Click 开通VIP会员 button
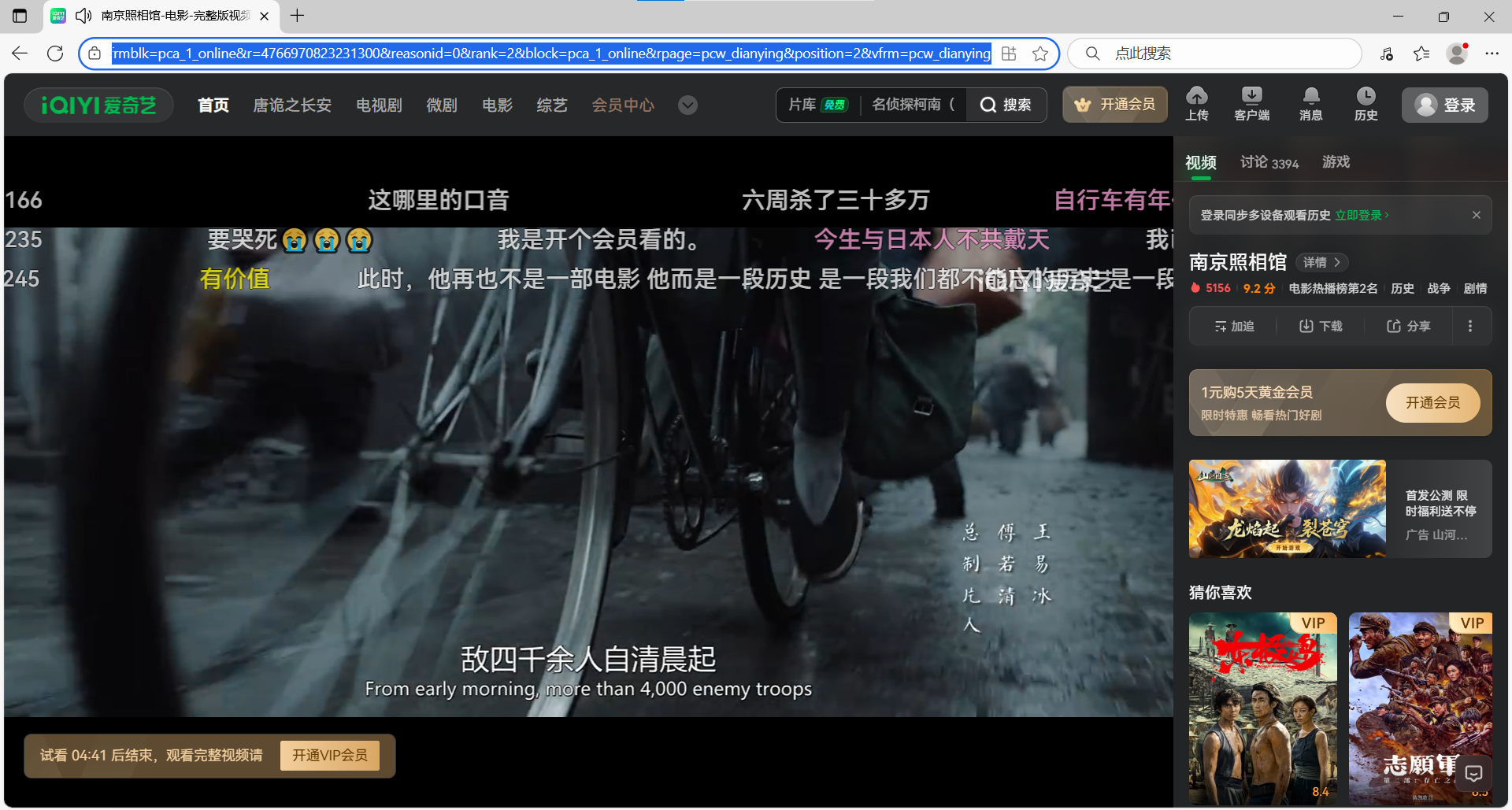Screen dimensions: 1512x810 click(x=329, y=754)
